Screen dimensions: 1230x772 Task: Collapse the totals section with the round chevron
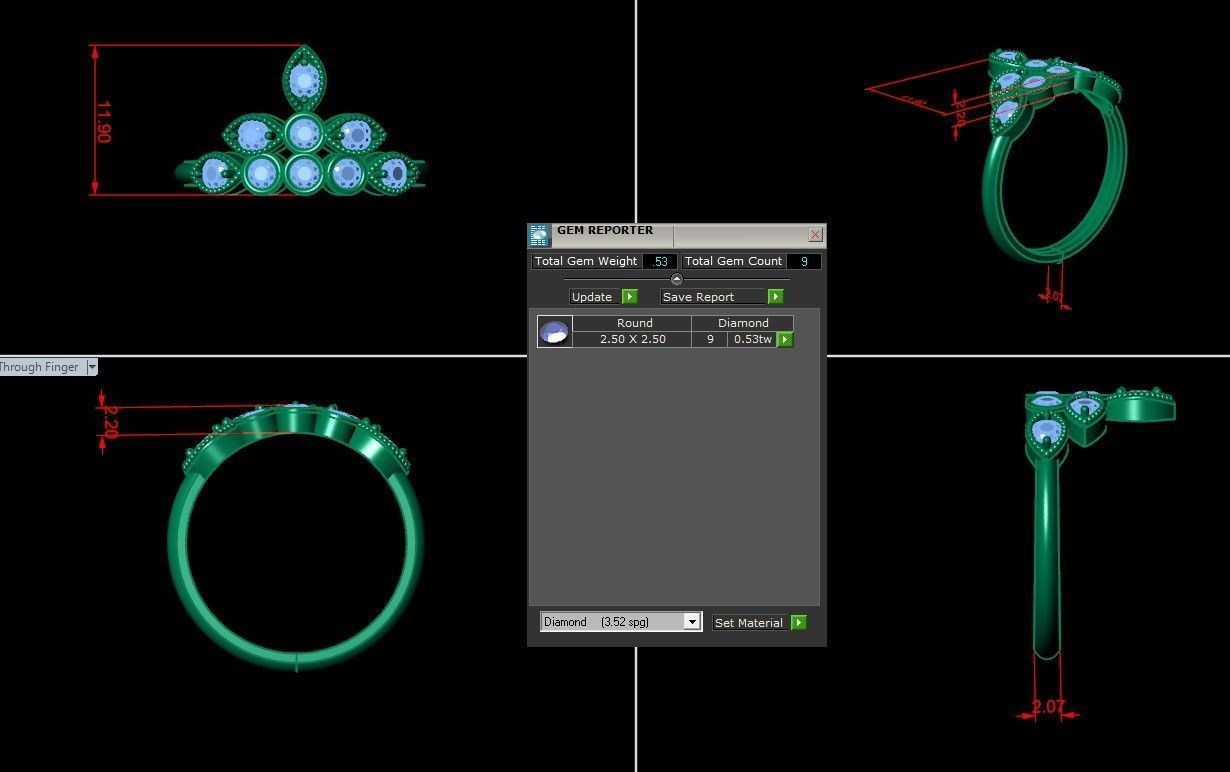click(x=677, y=279)
